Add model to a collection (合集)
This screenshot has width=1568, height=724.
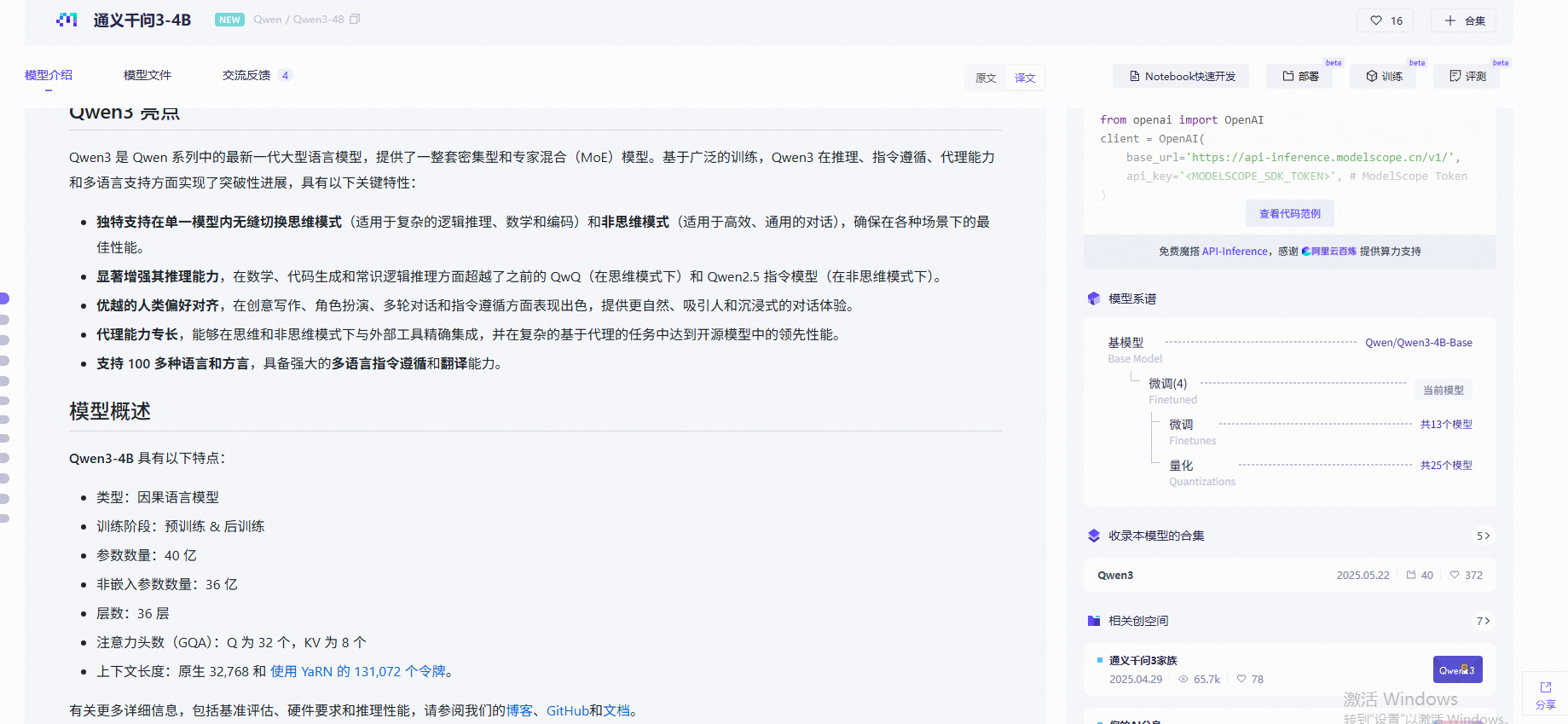pyautogui.click(x=1464, y=20)
